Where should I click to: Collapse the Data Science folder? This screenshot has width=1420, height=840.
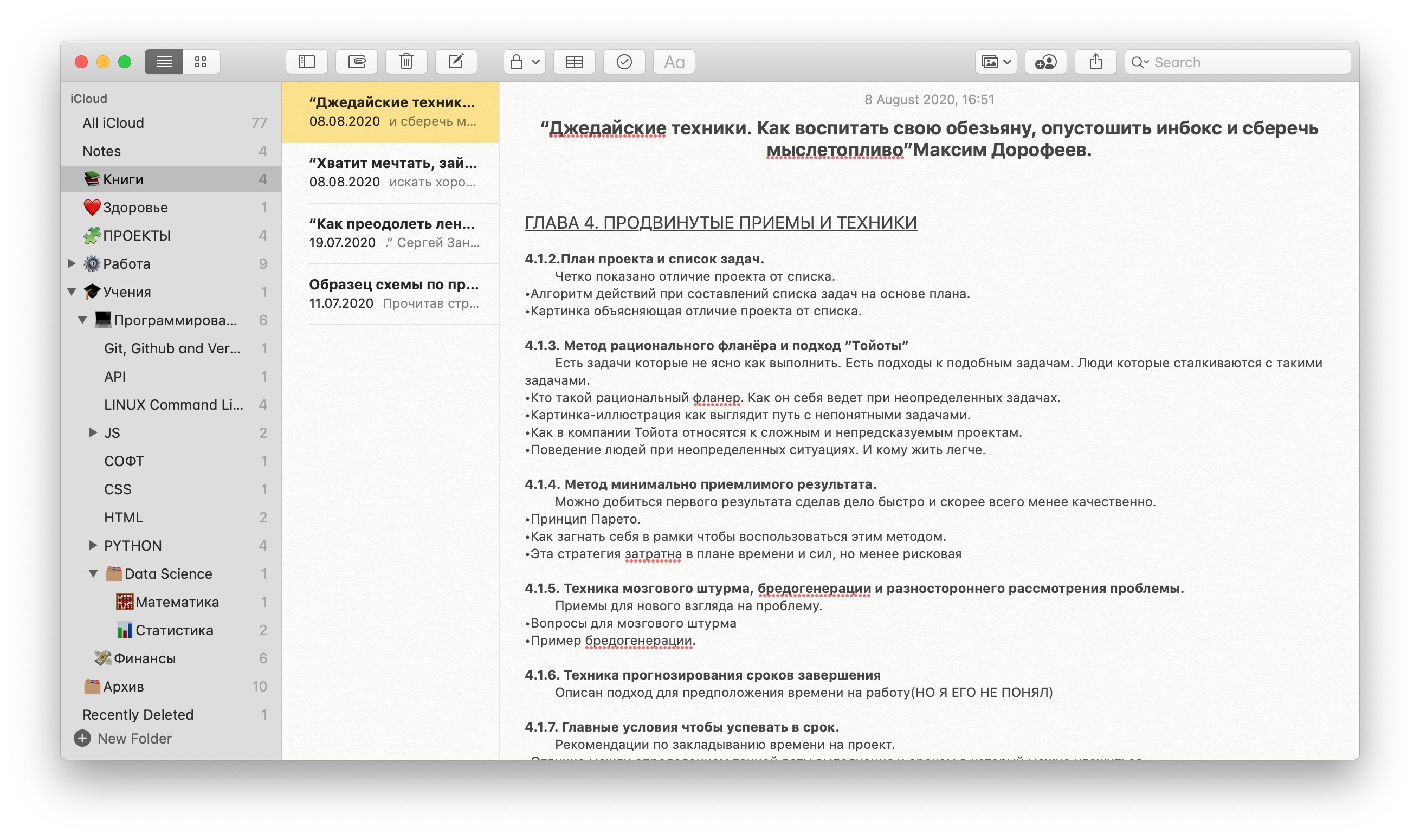(93, 573)
